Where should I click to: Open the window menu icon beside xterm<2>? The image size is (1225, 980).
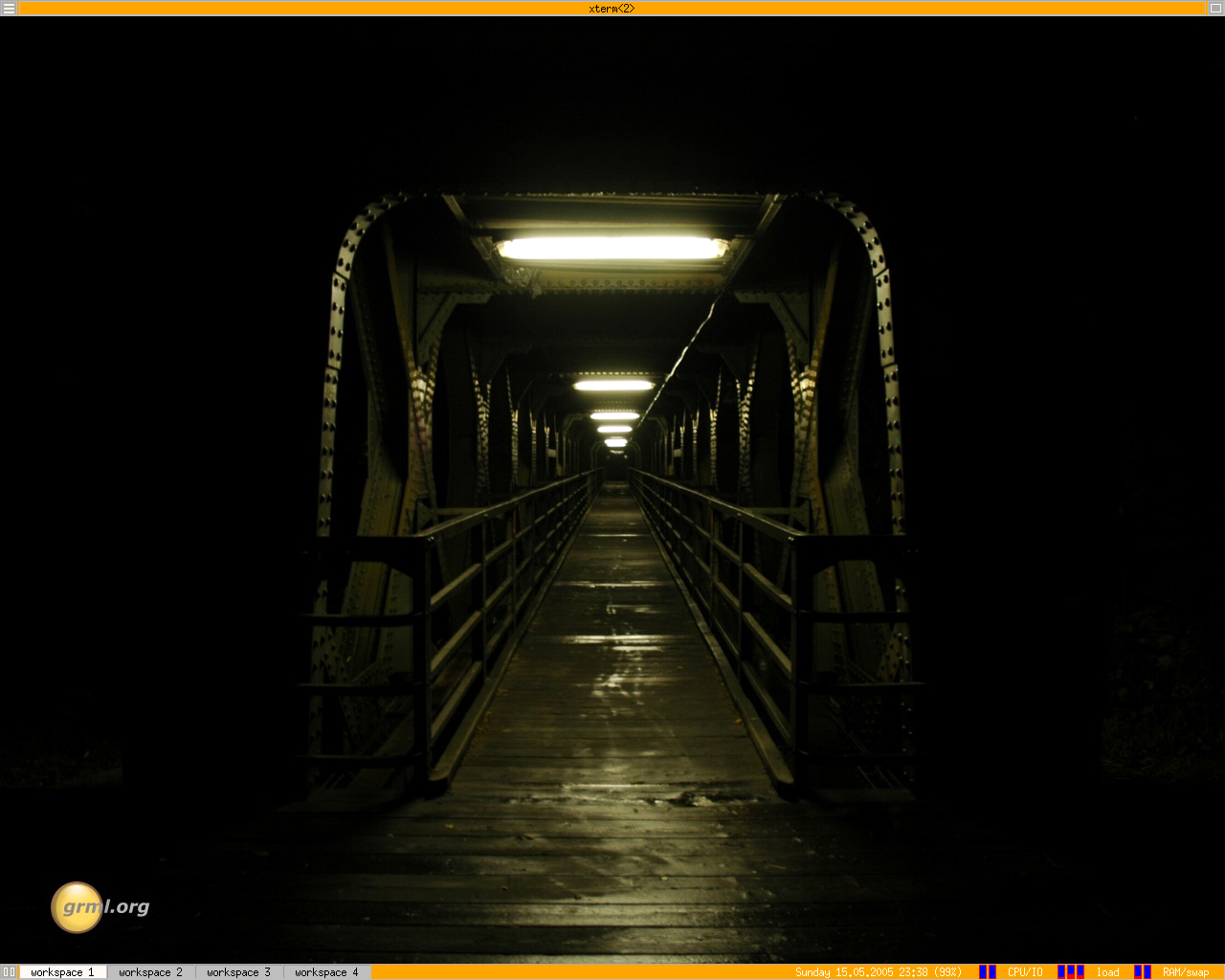pos(9,9)
